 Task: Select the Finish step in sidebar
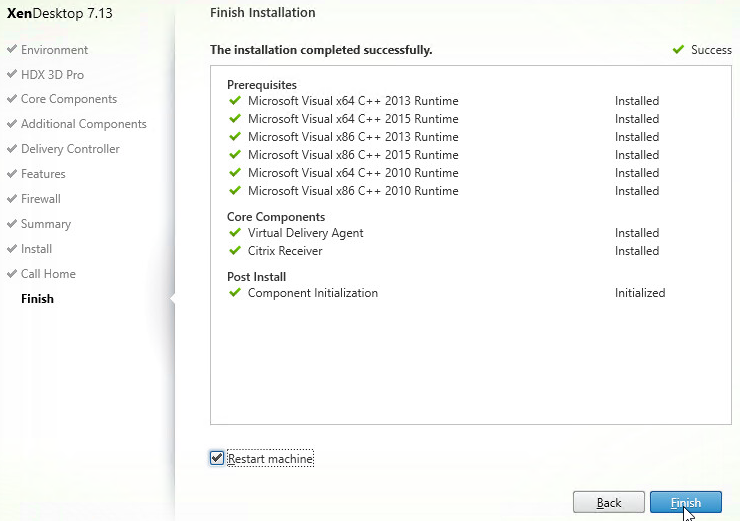(x=37, y=299)
